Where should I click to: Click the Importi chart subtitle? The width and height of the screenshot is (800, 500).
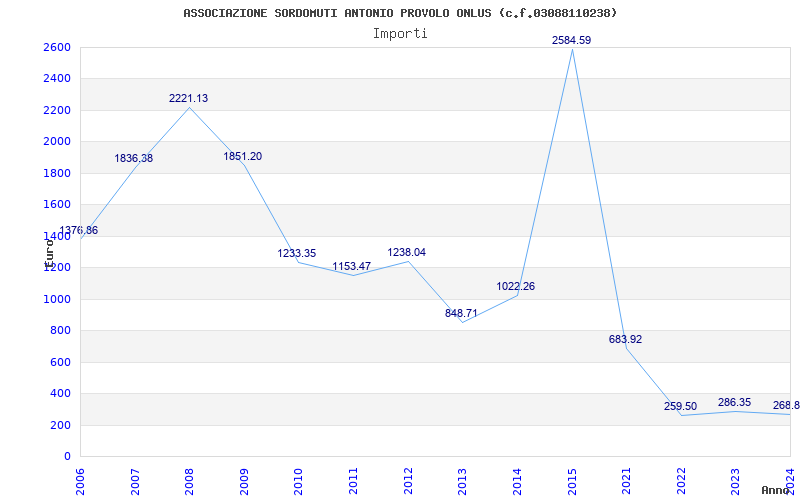[400, 33]
